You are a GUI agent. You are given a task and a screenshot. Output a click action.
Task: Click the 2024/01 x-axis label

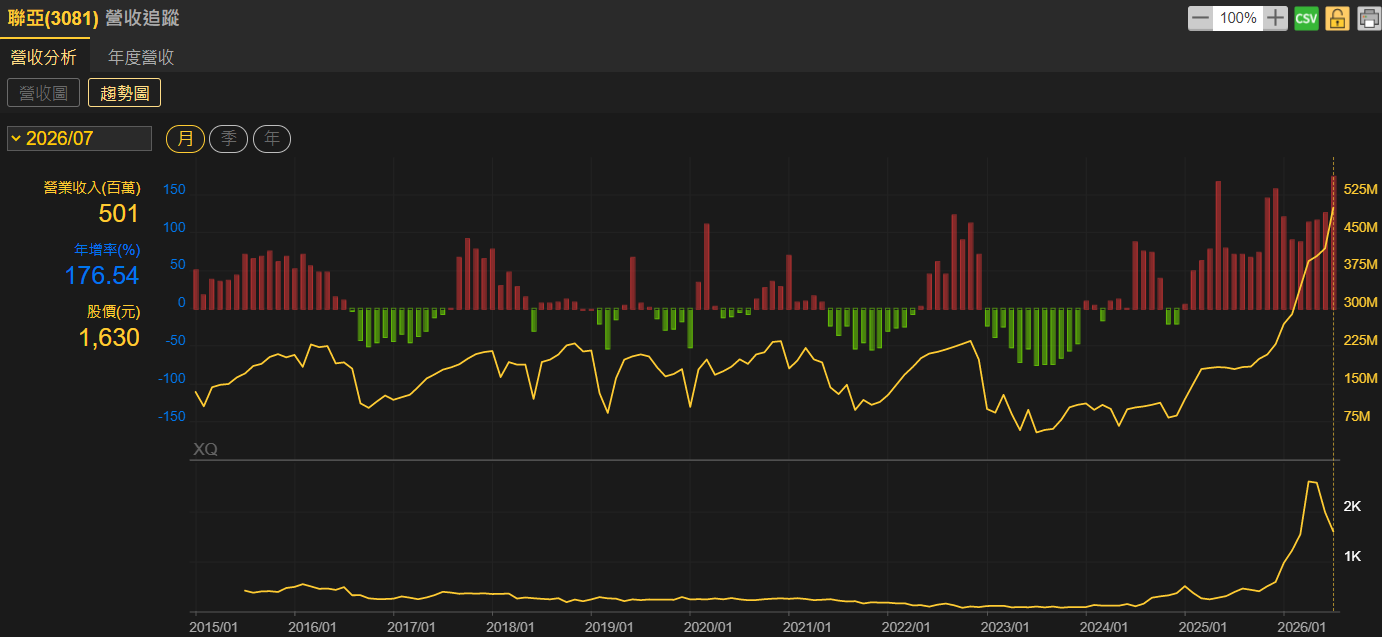[x=1104, y=626]
